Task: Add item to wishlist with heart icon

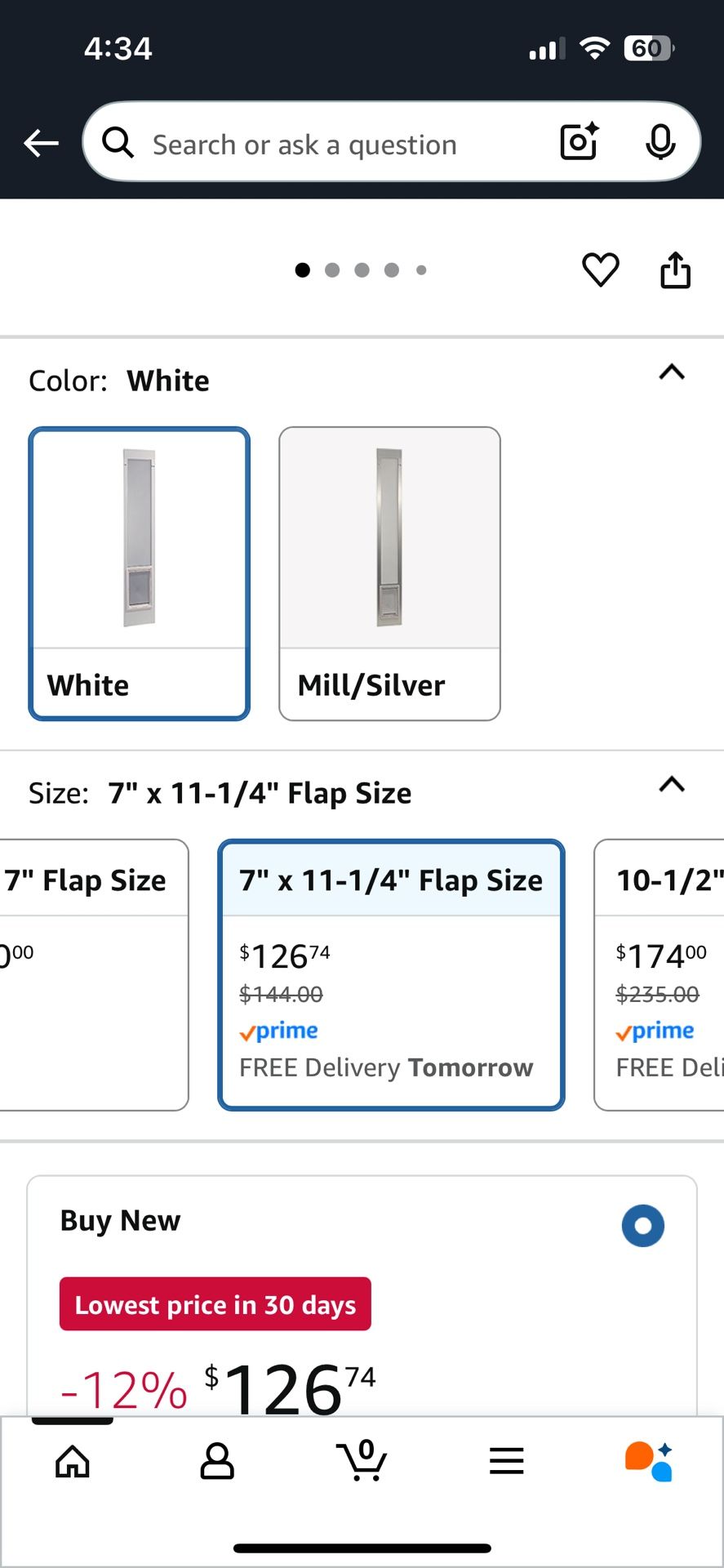Action: 600,270
